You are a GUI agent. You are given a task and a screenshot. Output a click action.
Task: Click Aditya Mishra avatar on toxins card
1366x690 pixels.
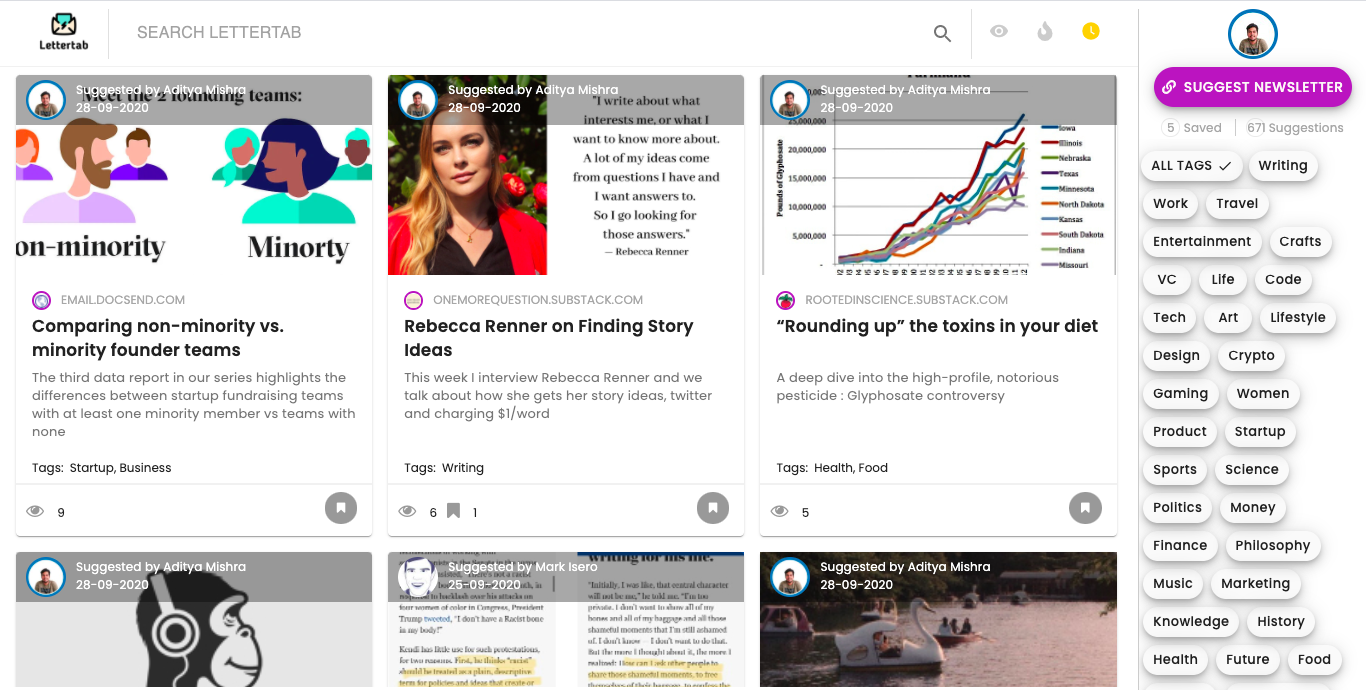(790, 100)
